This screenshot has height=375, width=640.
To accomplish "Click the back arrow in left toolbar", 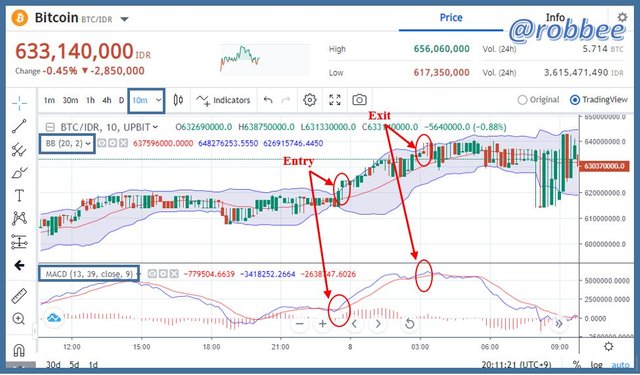I will coord(19,266).
